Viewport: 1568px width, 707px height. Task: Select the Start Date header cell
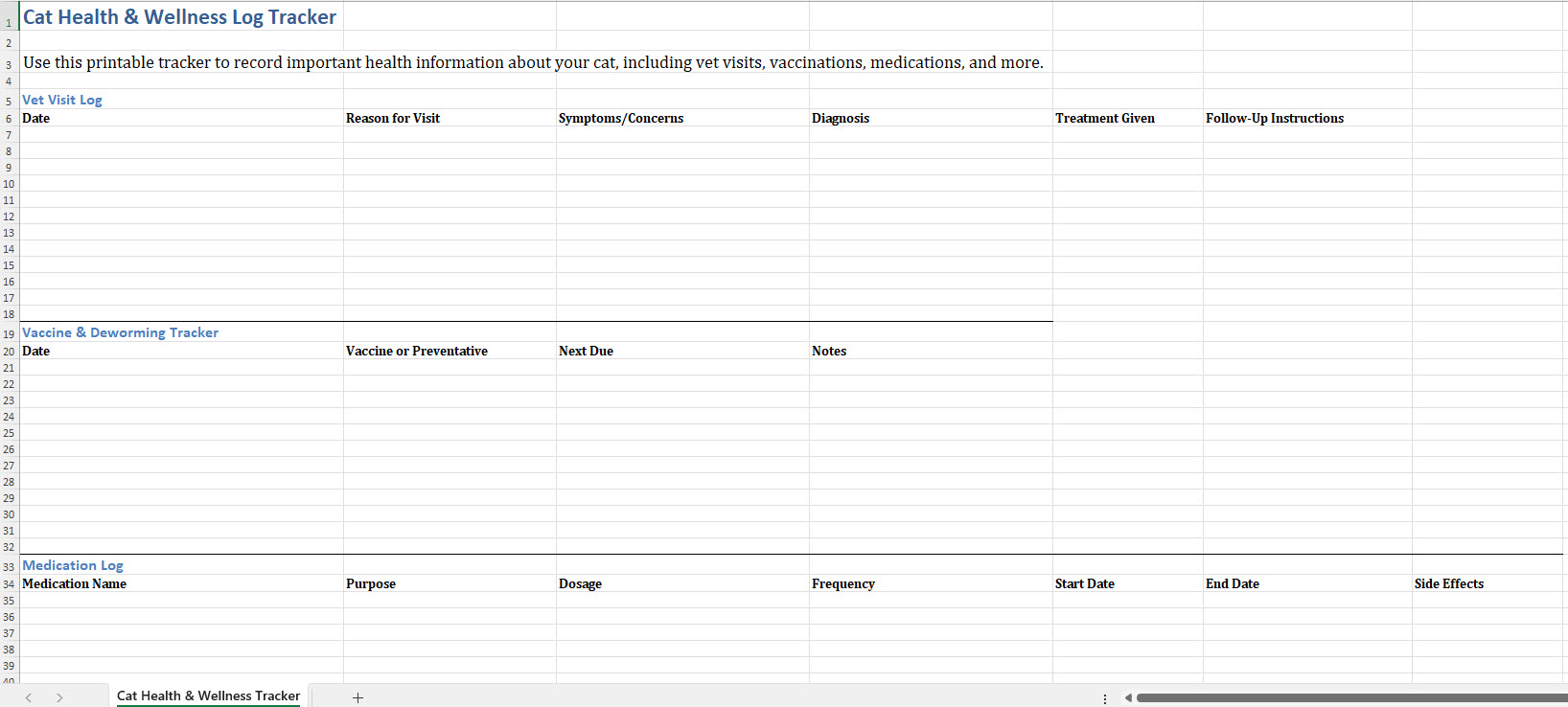(1128, 583)
